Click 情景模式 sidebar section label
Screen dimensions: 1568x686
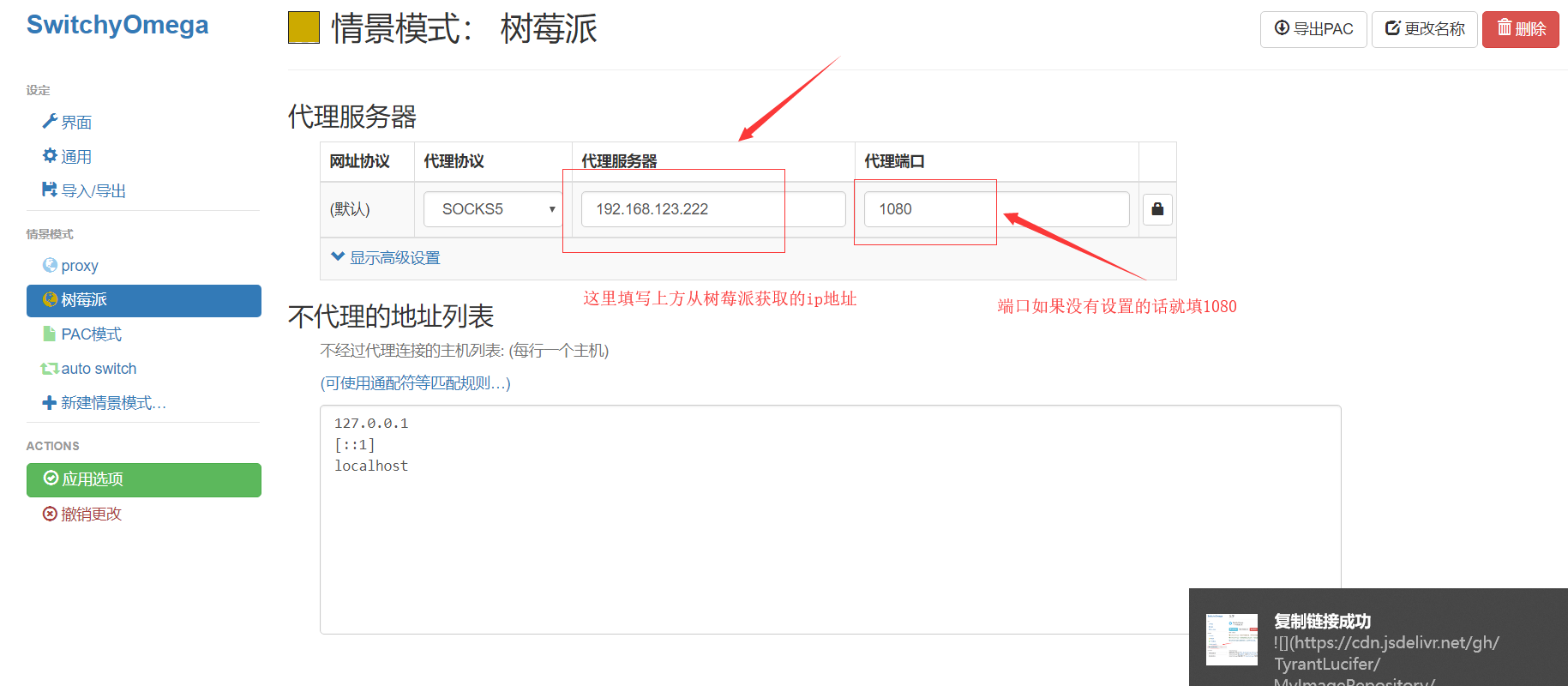click(x=50, y=234)
